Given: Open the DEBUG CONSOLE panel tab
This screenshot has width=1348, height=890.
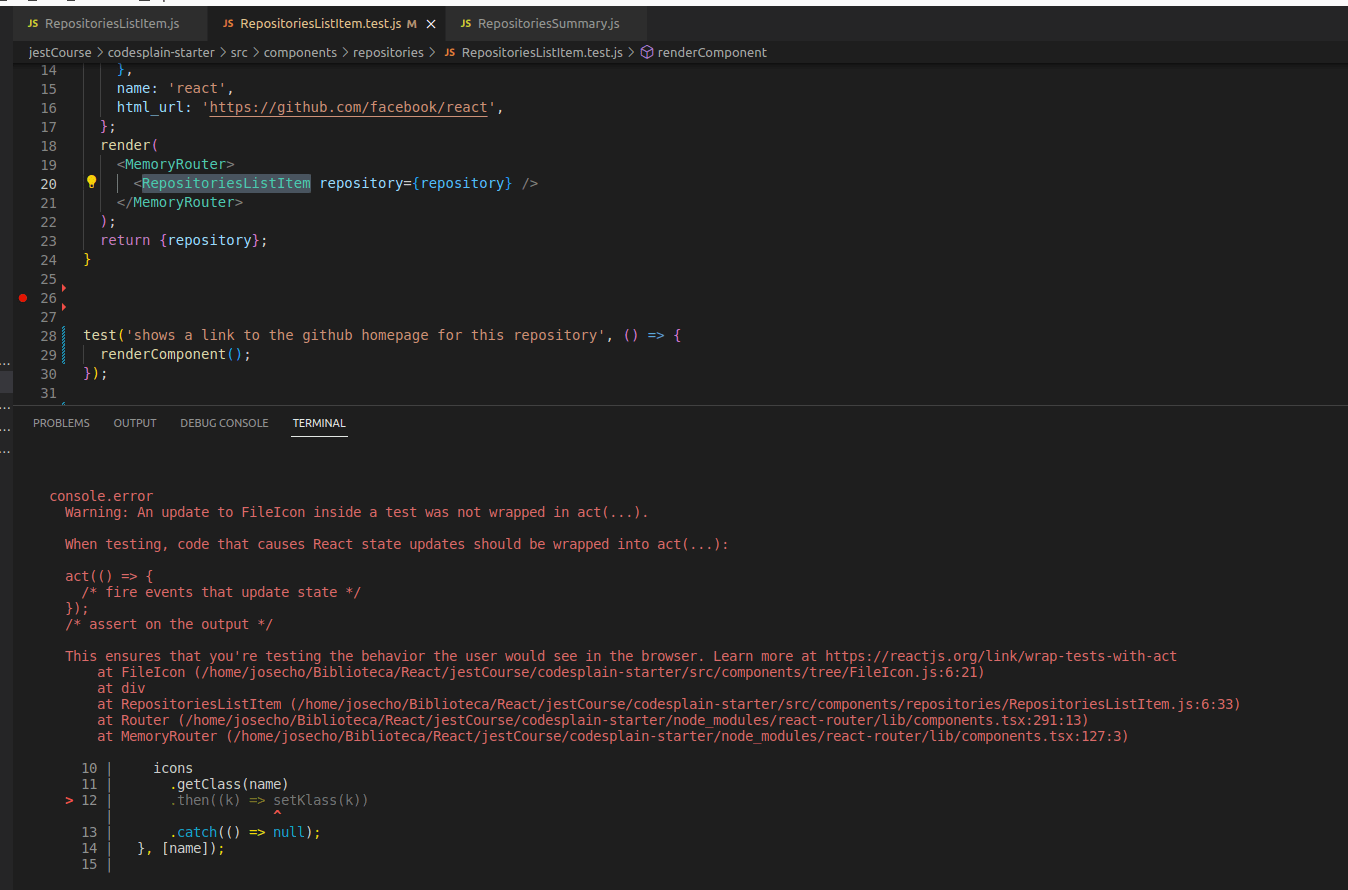Looking at the screenshot, I should pyautogui.click(x=224, y=423).
